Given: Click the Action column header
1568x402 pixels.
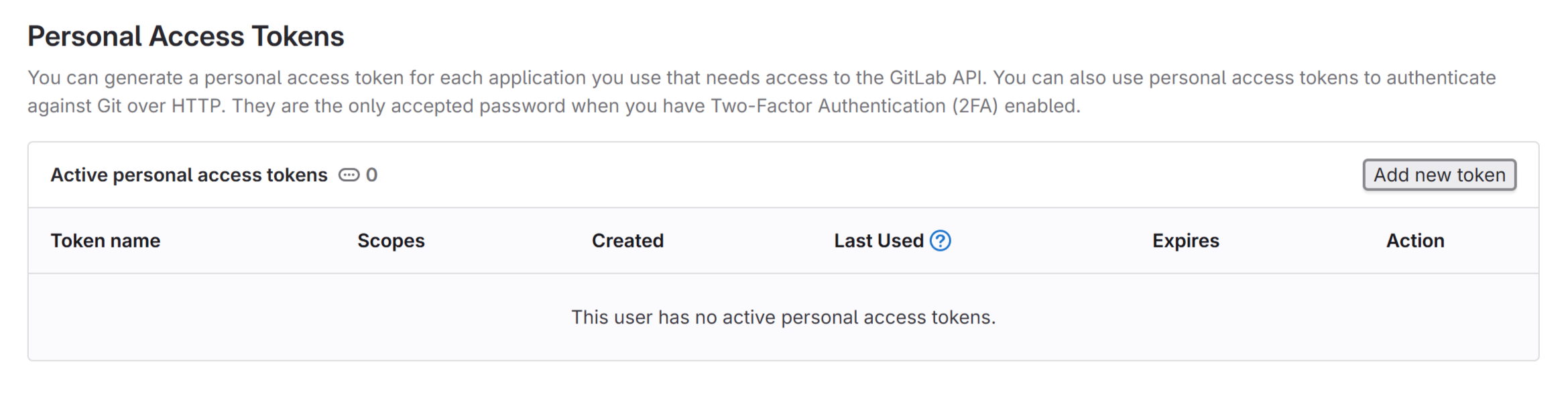Looking at the screenshot, I should tap(1415, 240).
